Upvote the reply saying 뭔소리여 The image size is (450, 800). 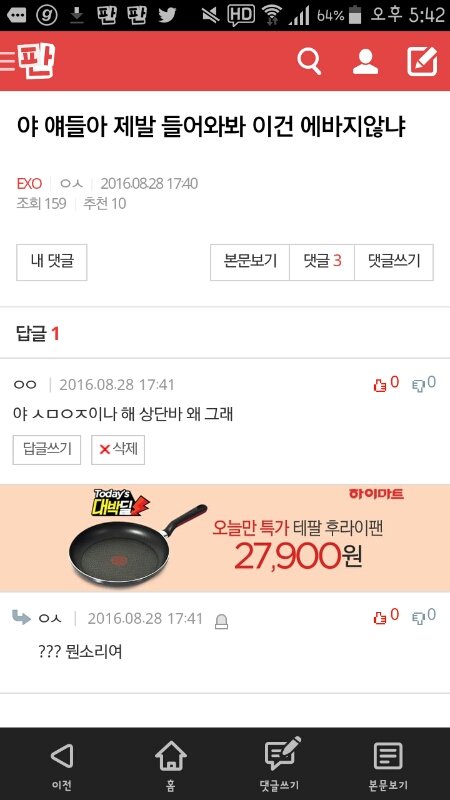pyautogui.click(x=386, y=616)
